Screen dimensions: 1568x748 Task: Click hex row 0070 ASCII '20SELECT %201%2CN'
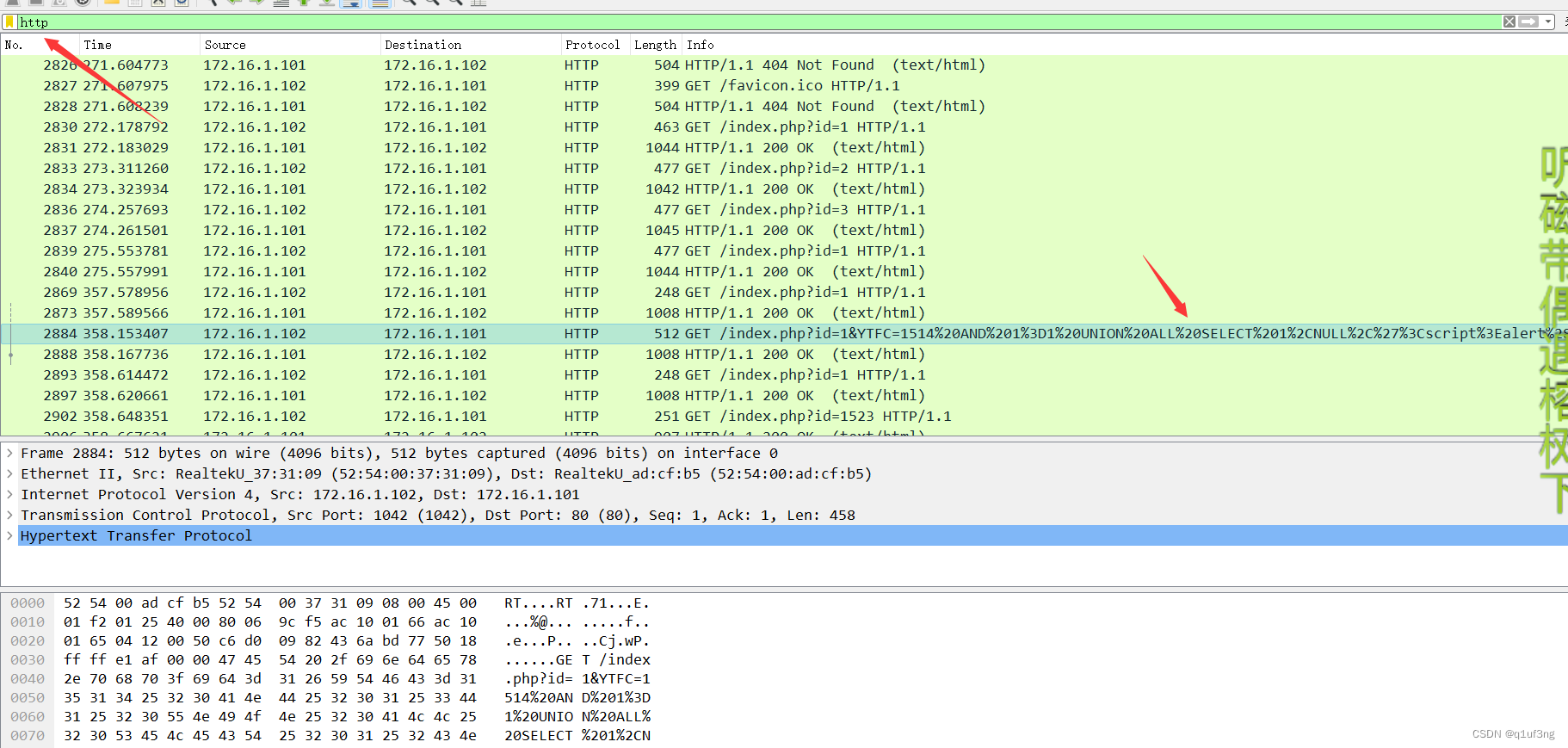click(577, 736)
